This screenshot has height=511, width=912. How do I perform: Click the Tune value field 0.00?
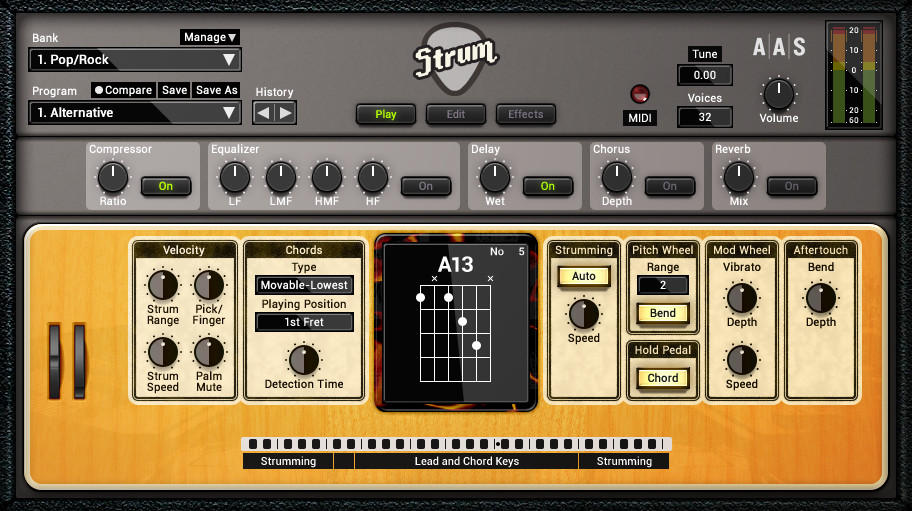tap(704, 75)
